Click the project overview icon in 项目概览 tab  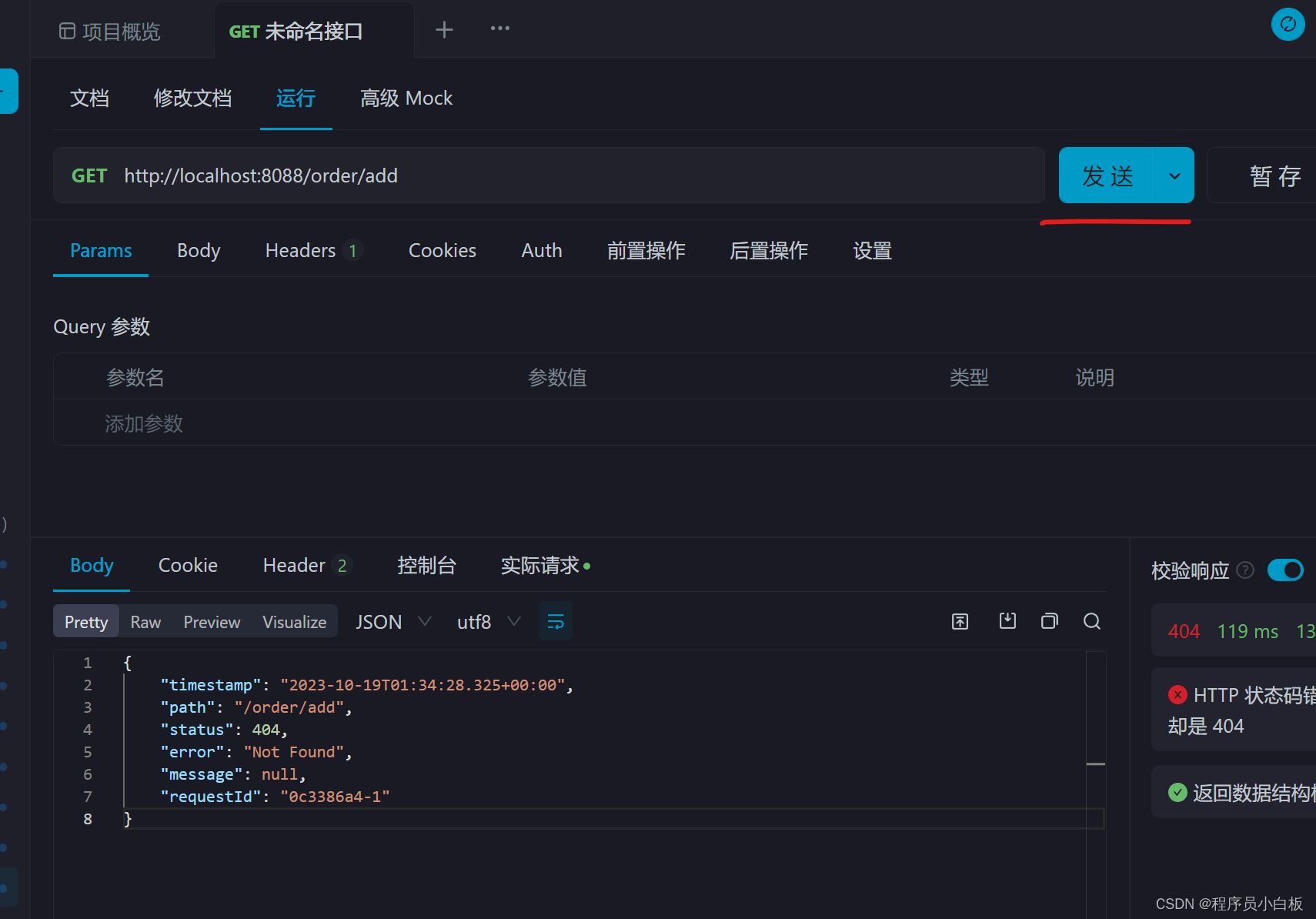coord(67,31)
